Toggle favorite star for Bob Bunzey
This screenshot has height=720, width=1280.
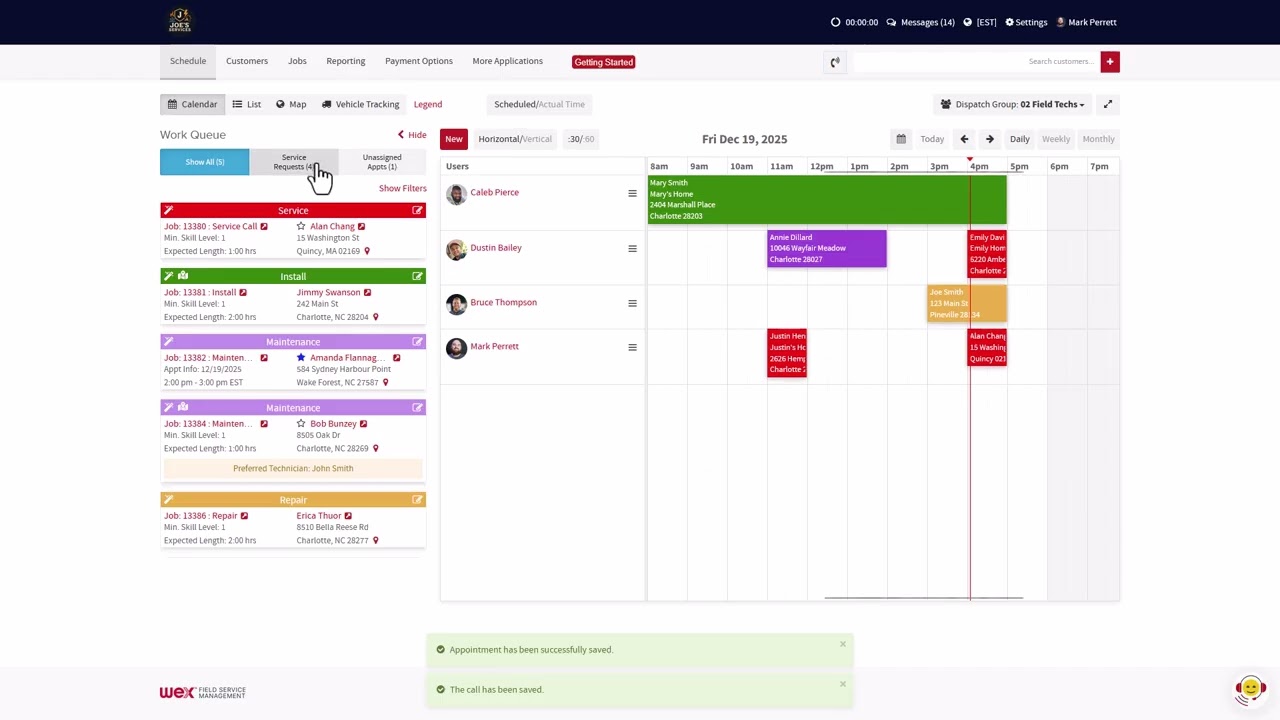301,423
